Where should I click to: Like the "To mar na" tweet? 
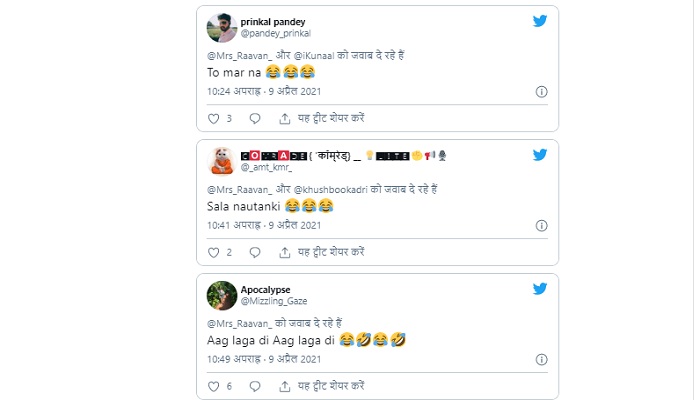click(x=213, y=118)
